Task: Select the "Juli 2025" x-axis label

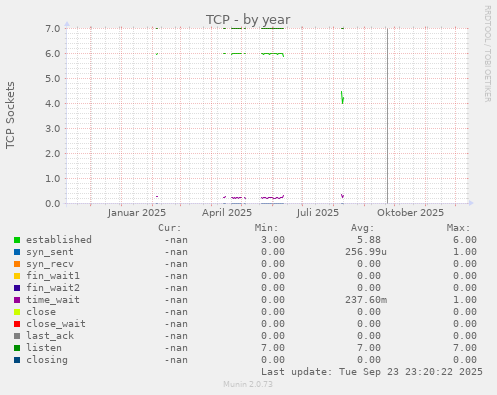Action: 318,213
